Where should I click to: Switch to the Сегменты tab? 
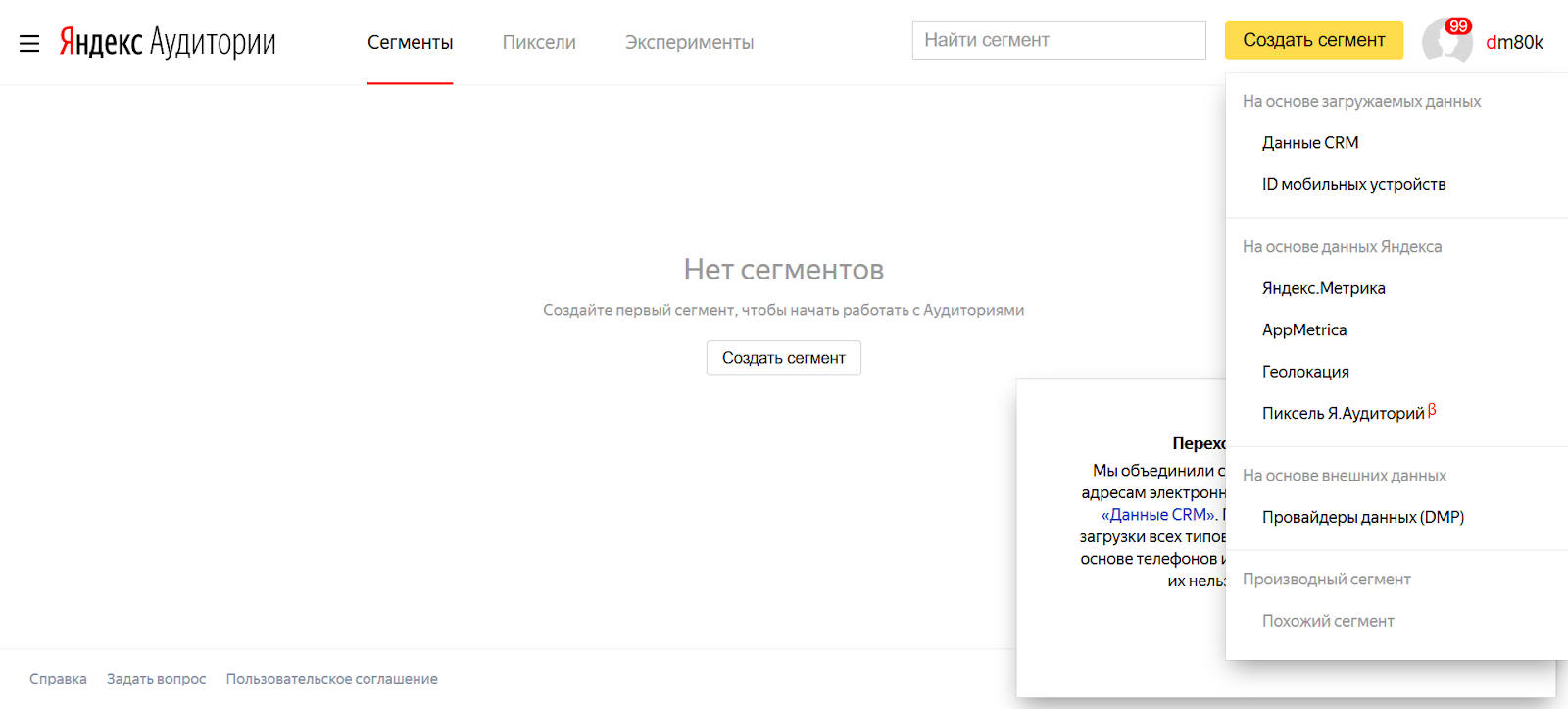click(410, 42)
